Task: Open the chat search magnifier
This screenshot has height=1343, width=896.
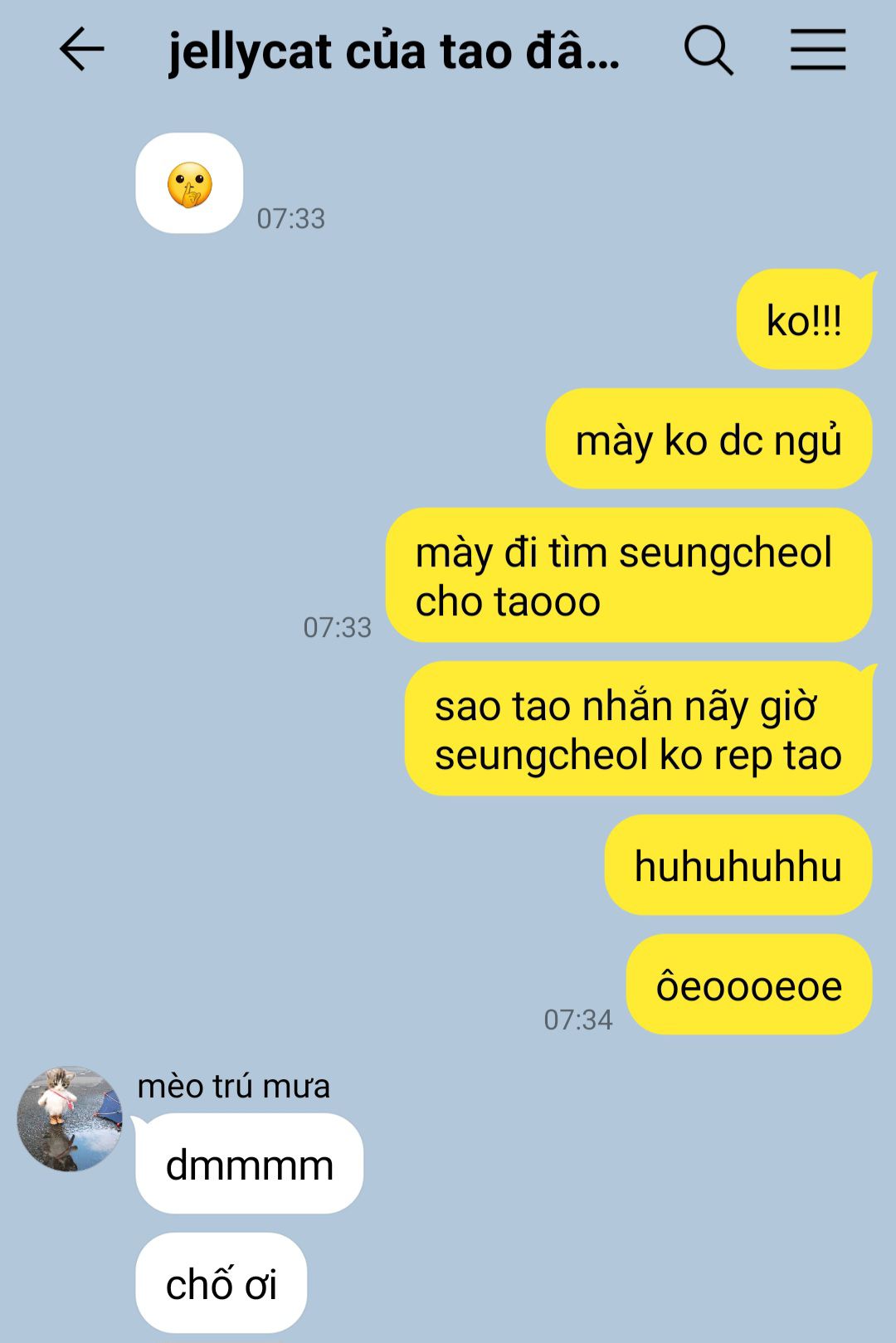Action: [708, 51]
